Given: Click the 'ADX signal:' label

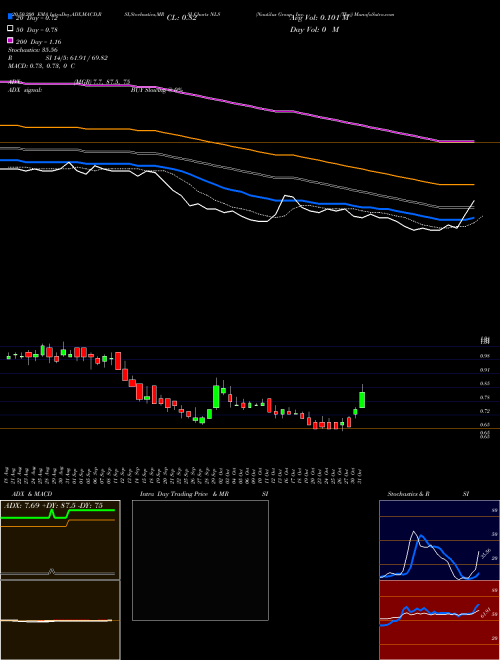Looking at the screenshot, I should [x=25, y=90].
